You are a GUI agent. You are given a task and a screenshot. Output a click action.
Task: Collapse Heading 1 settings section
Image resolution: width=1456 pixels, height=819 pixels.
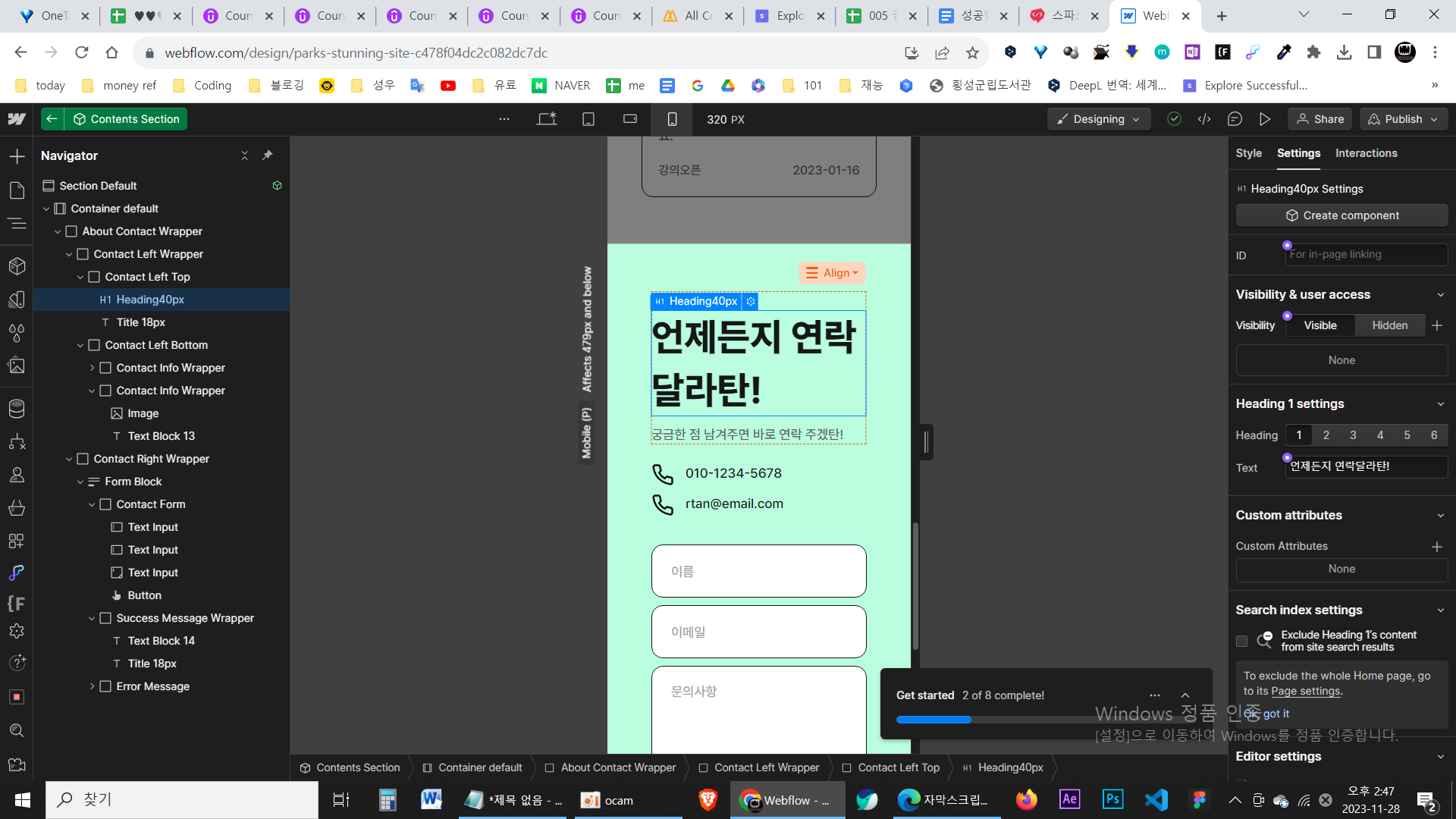coord(1440,404)
